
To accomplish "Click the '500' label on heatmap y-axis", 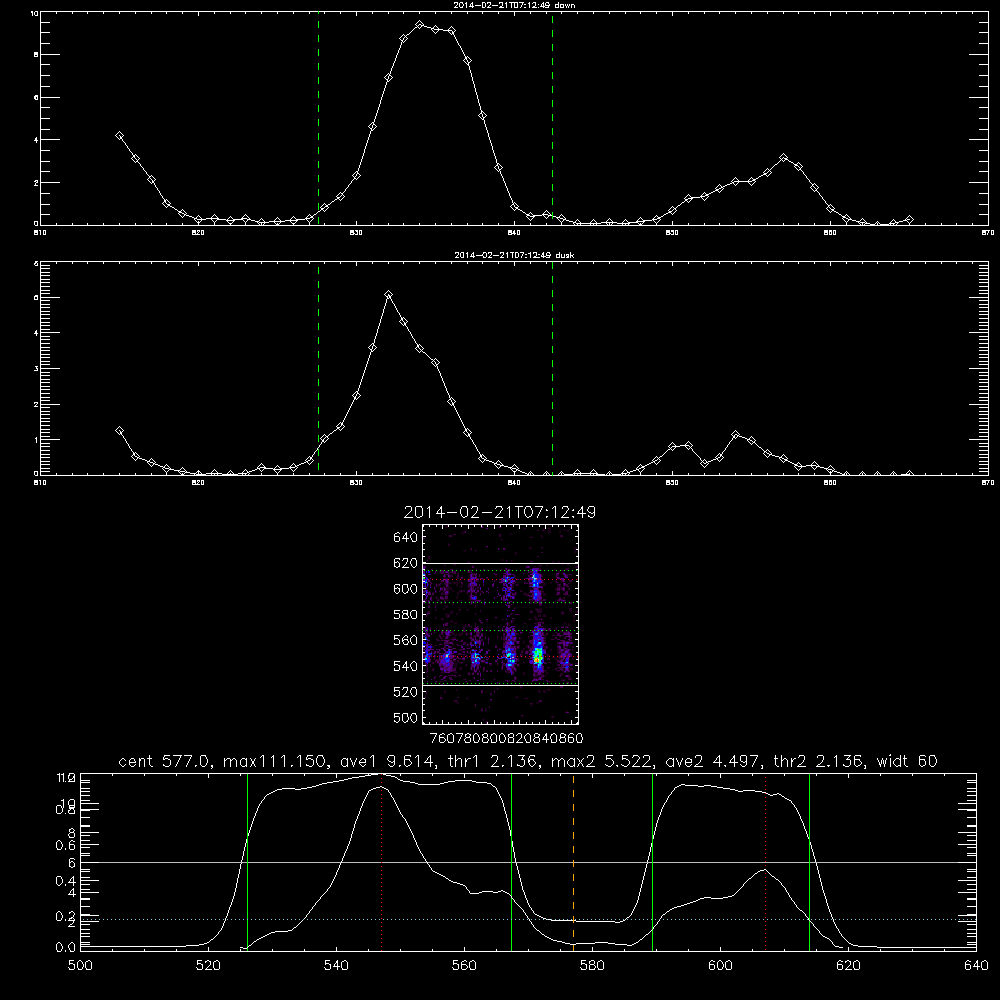I will [x=406, y=717].
